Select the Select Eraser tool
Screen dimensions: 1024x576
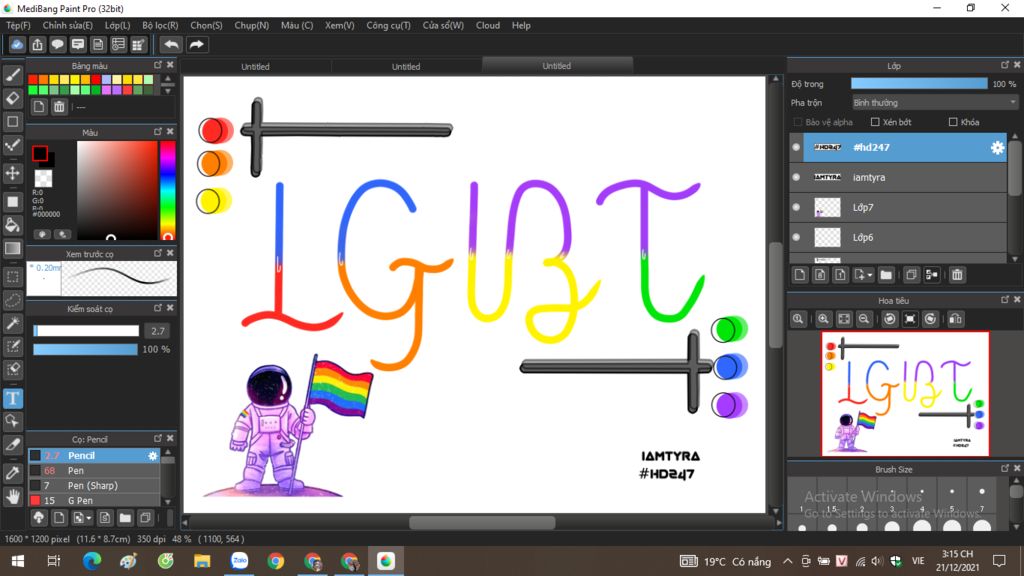click(x=12, y=370)
